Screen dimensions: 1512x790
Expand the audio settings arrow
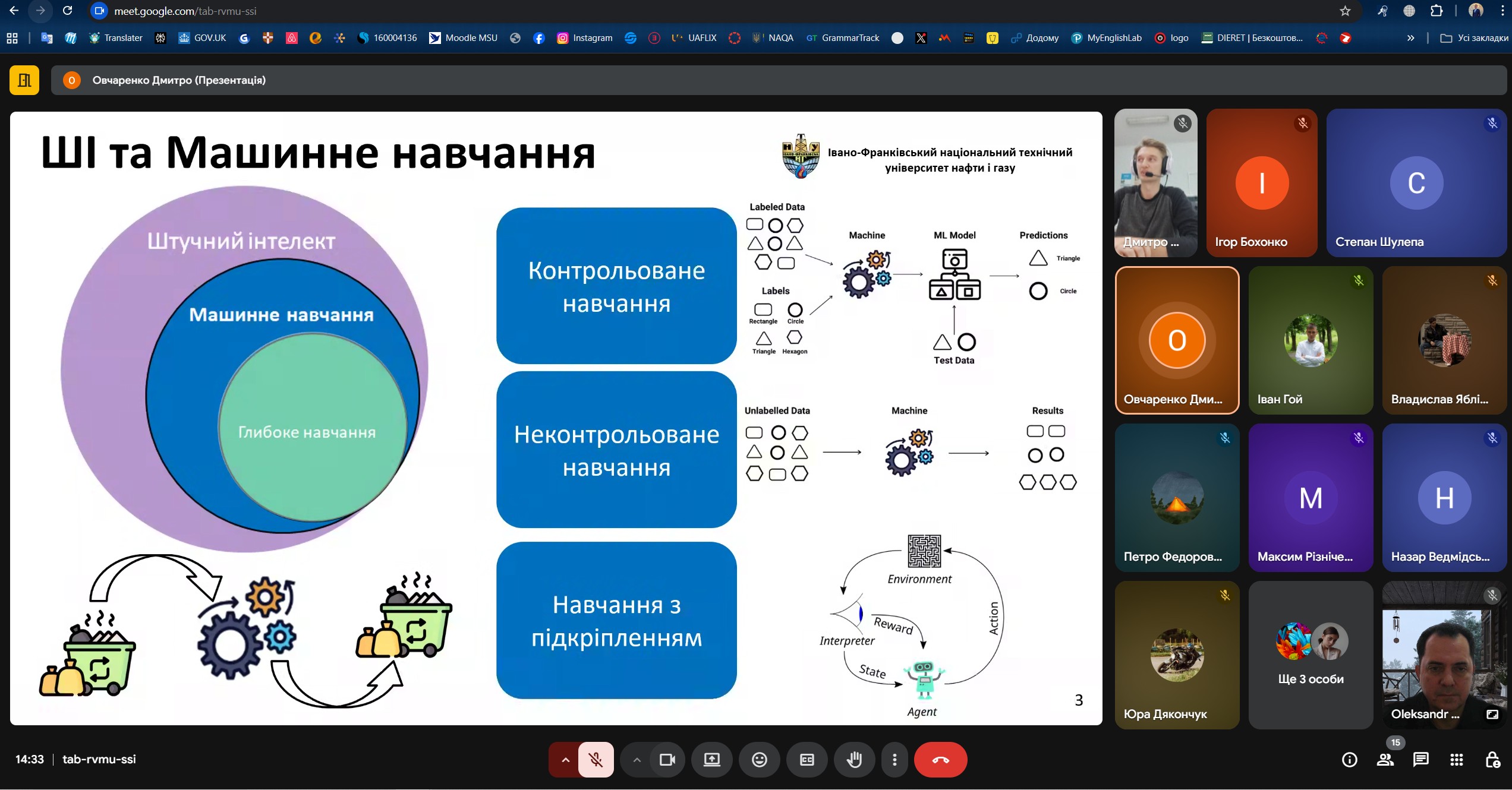(x=565, y=760)
